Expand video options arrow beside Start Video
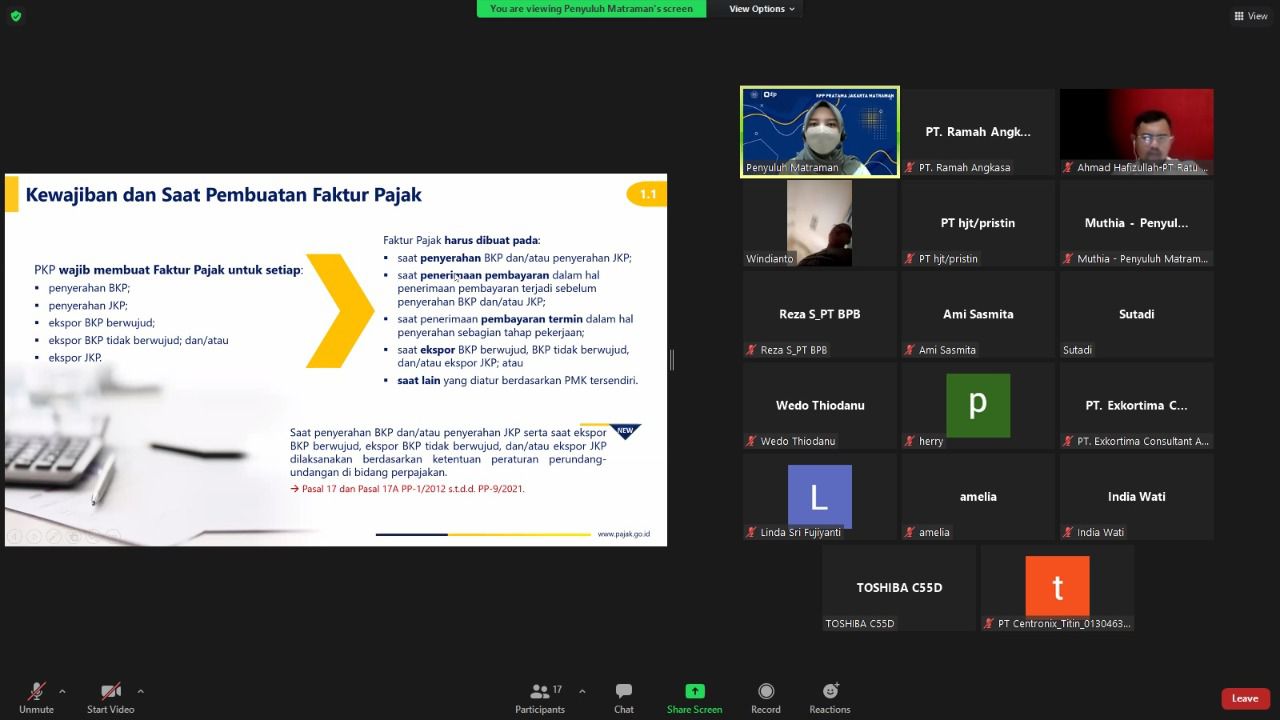The image size is (1280, 720). pos(140,691)
